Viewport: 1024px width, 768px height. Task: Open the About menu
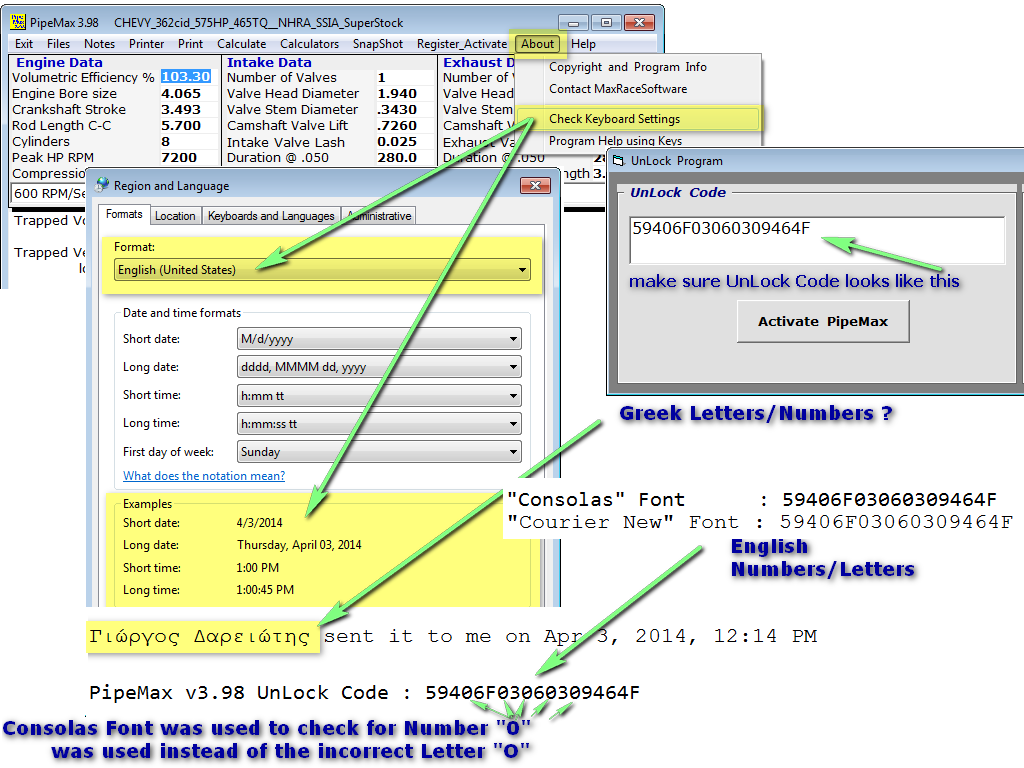(537, 44)
